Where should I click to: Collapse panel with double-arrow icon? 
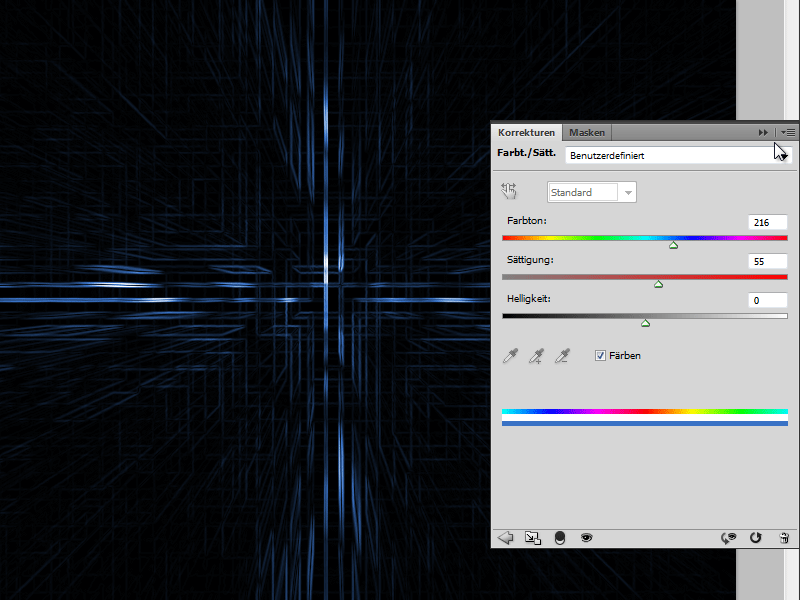763,133
